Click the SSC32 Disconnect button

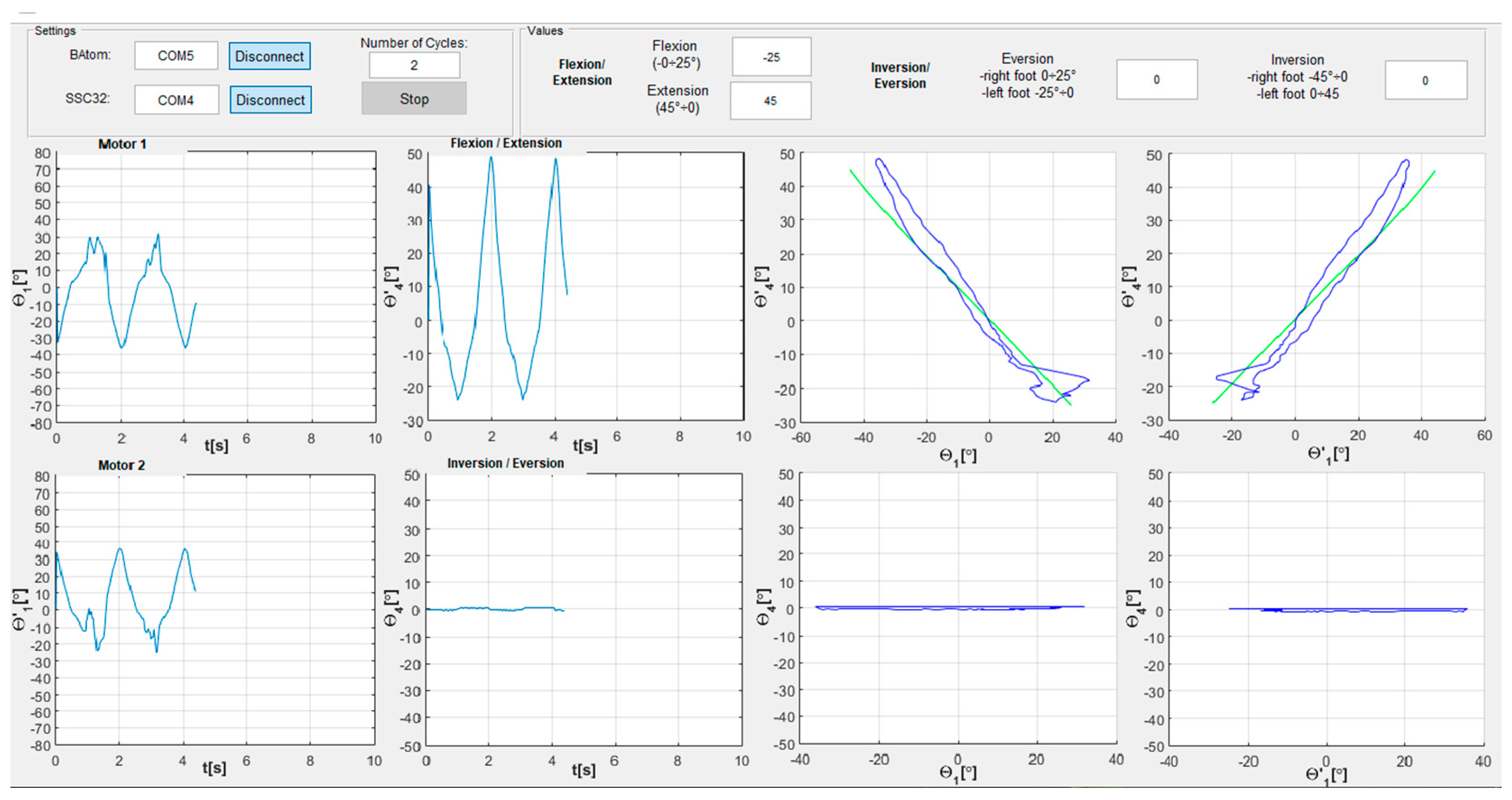[x=270, y=100]
